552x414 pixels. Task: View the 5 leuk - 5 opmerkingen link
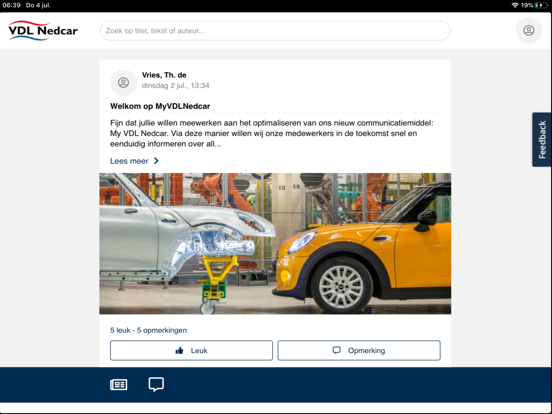click(x=148, y=330)
